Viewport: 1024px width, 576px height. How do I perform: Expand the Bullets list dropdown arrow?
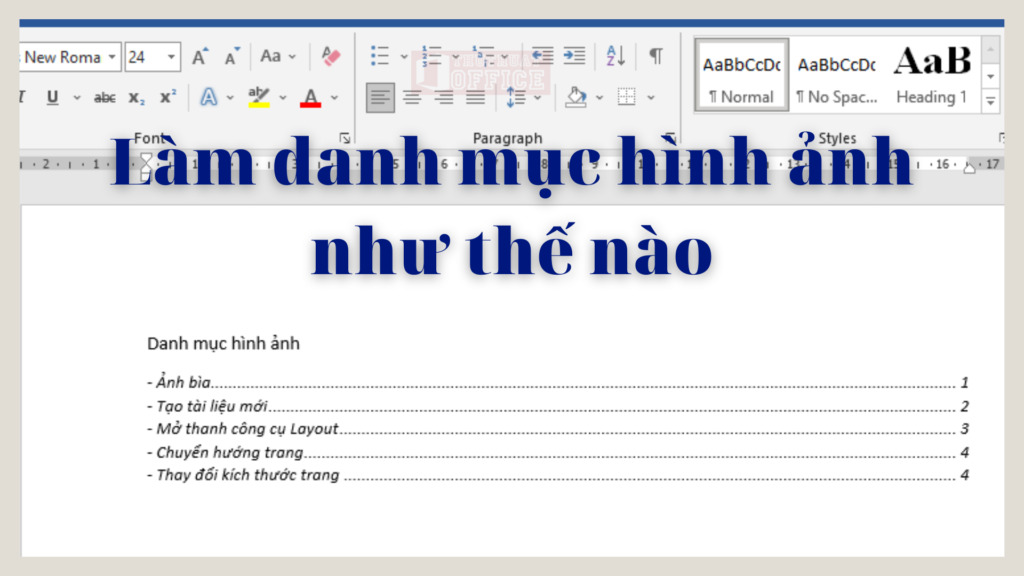tap(403, 57)
